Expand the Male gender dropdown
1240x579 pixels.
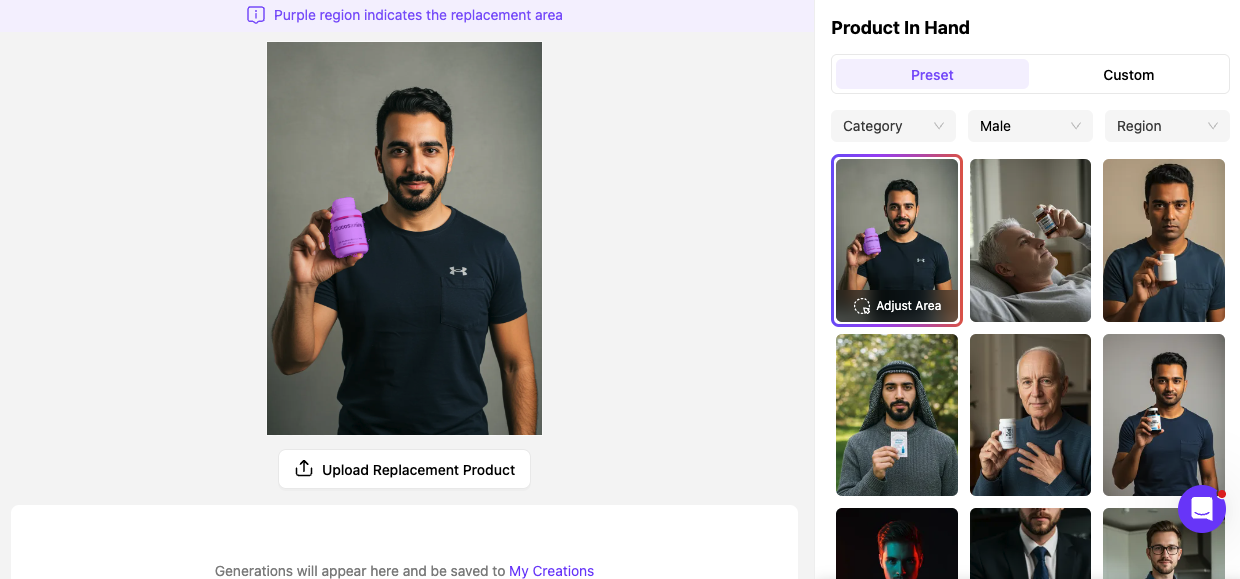tap(1030, 126)
